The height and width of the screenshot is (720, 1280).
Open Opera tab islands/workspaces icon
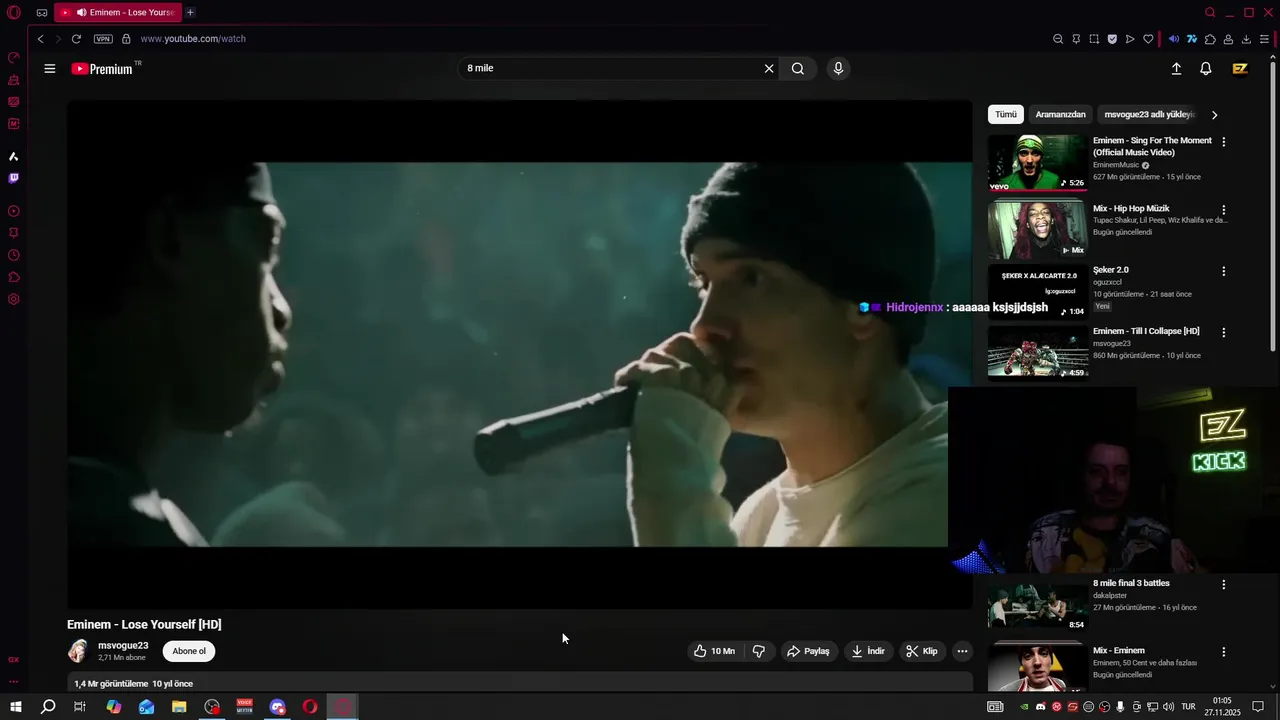[42, 13]
